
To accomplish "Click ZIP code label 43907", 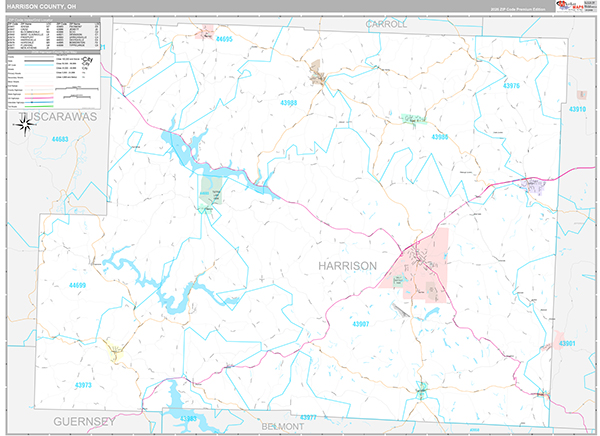I will [360, 324].
